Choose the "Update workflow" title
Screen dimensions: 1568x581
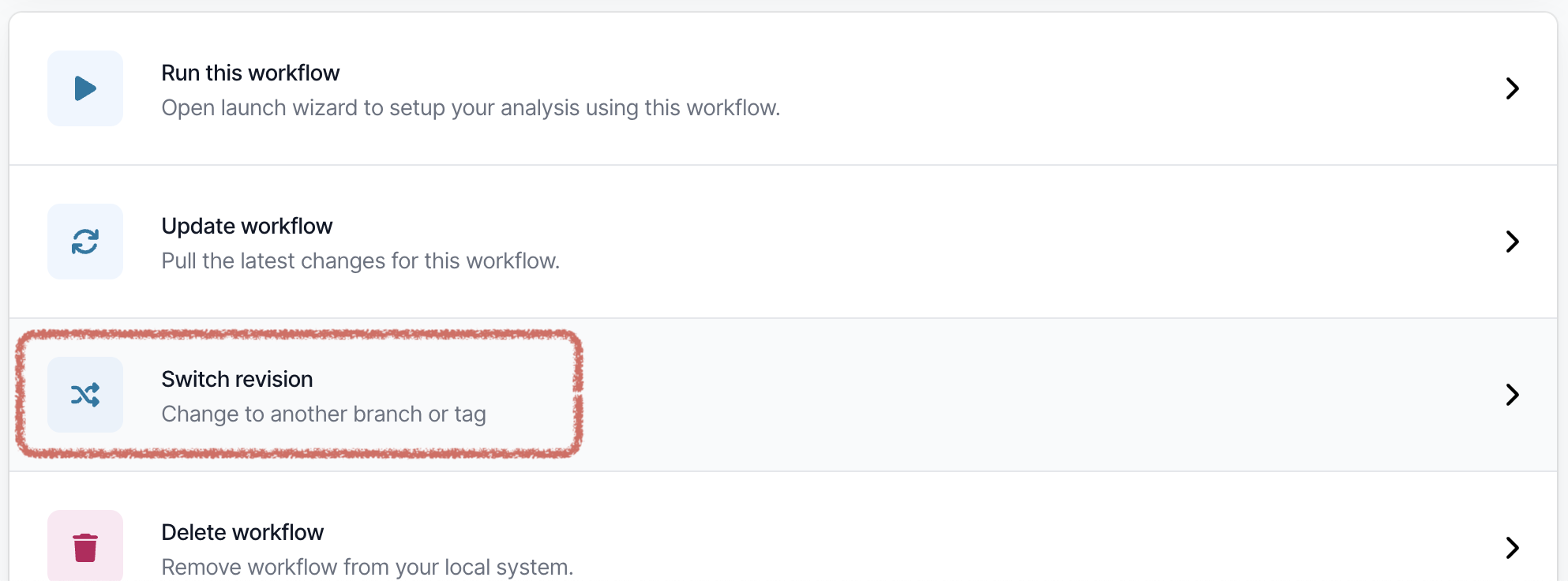coord(247,226)
